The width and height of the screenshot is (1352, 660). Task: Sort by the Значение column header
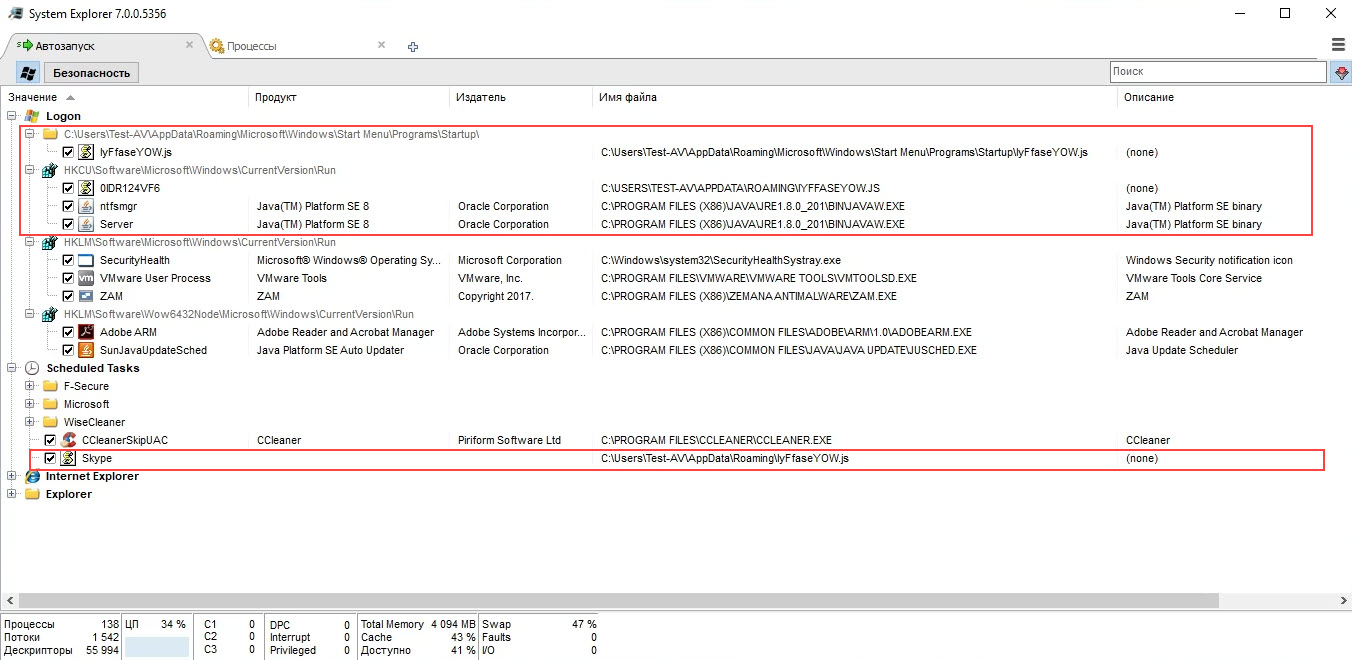(124, 97)
